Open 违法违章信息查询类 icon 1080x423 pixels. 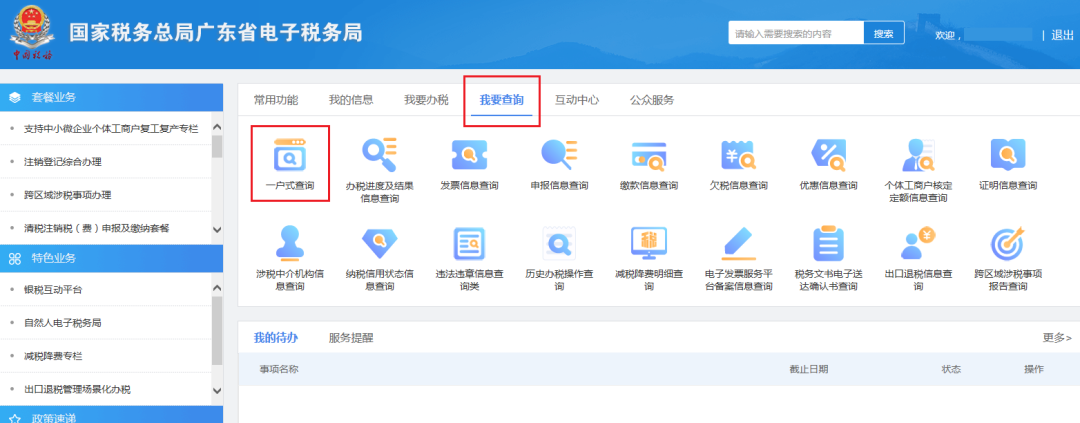coord(469,243)
